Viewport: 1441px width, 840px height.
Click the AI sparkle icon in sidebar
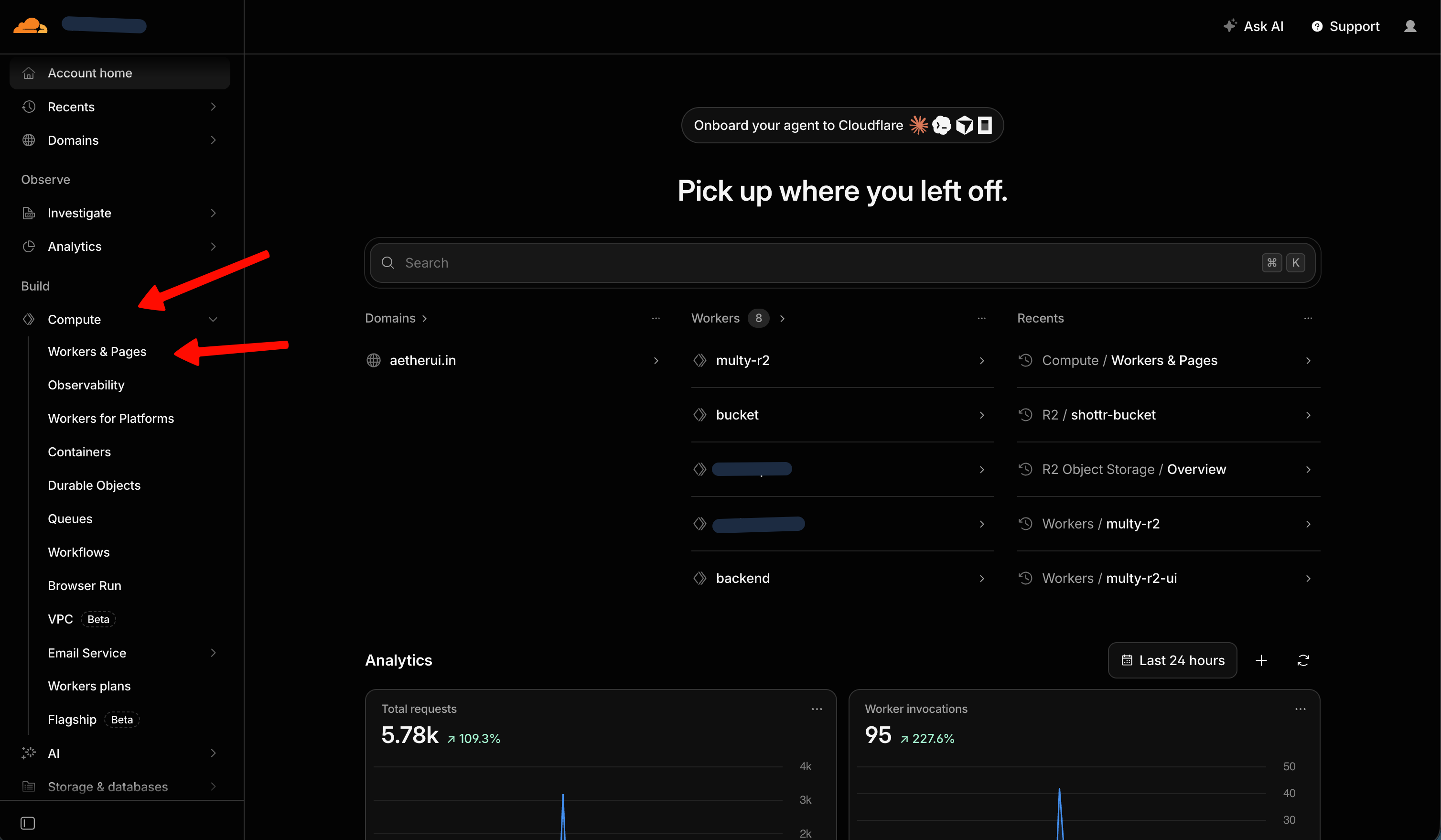point(29,753)
